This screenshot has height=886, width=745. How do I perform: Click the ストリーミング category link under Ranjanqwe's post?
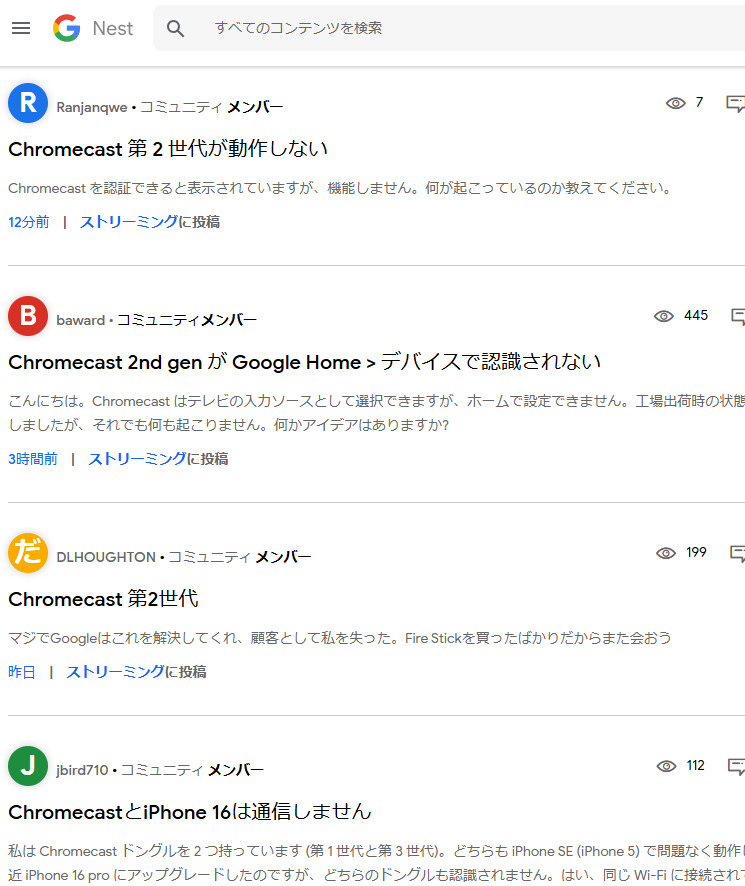click(x=128, y=222)
